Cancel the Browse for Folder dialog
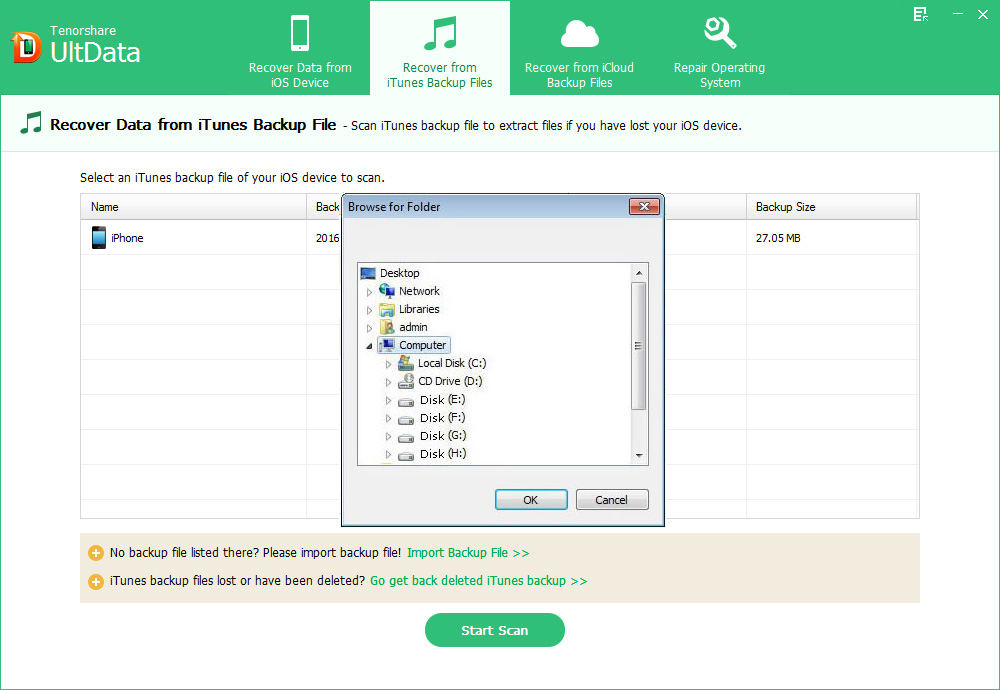This screenshot has width=1000, height=690. (612, 500)
